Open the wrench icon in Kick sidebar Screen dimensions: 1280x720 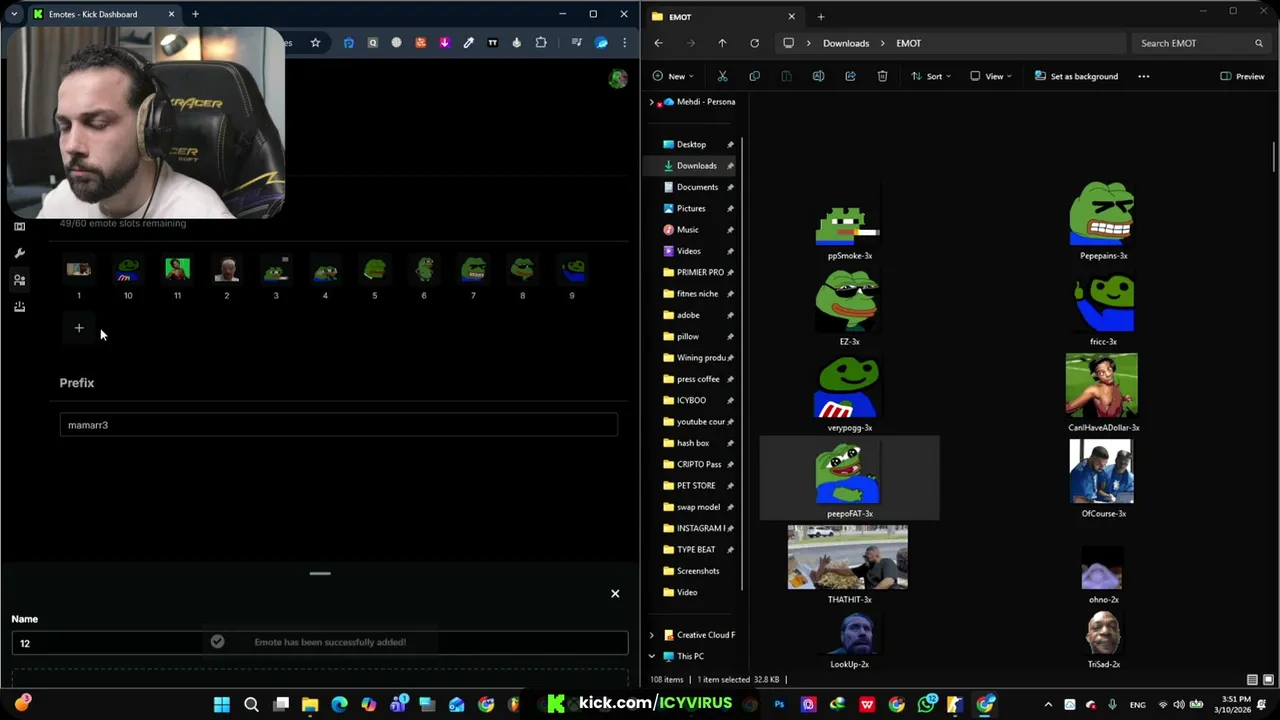point(19,253)
